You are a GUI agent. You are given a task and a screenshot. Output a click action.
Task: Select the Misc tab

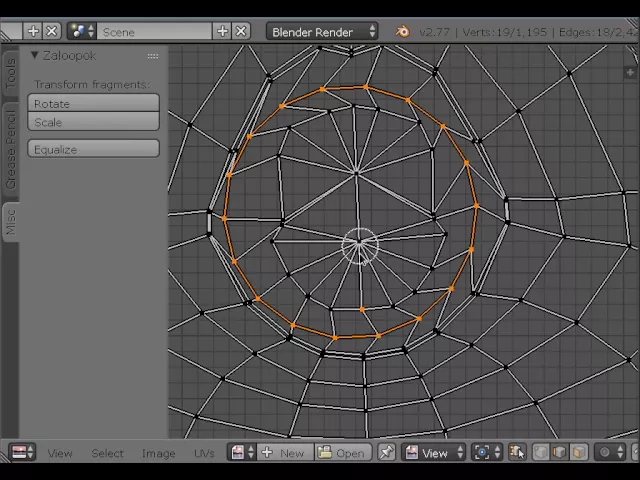tap(11, 222)
